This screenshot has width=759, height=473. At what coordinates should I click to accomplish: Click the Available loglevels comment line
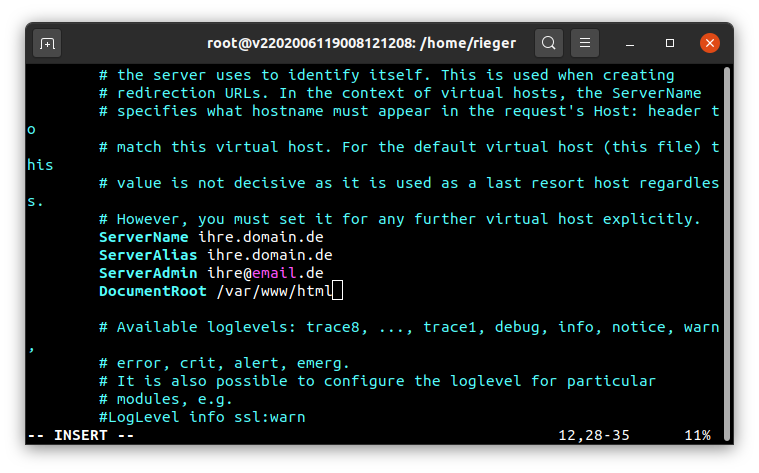click(409, 327)
